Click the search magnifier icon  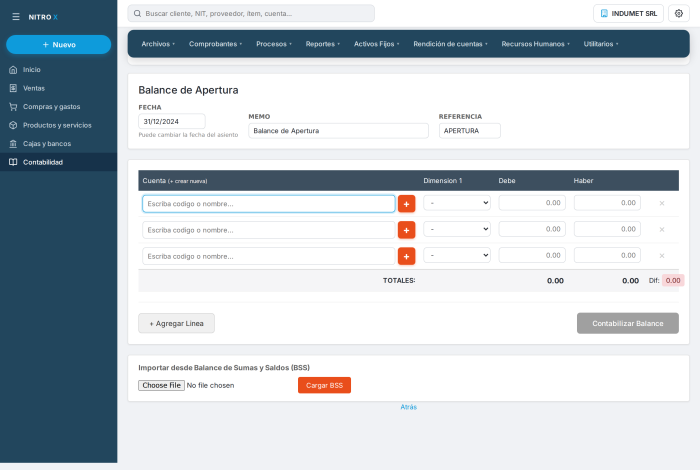click(x=138, y=13)
